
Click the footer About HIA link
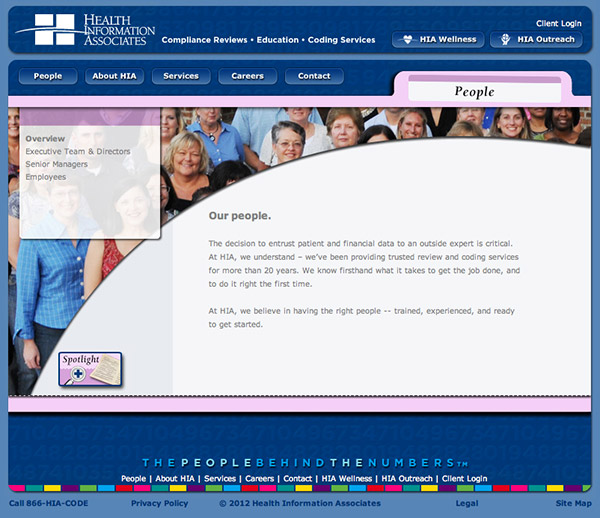click(175, 479)
